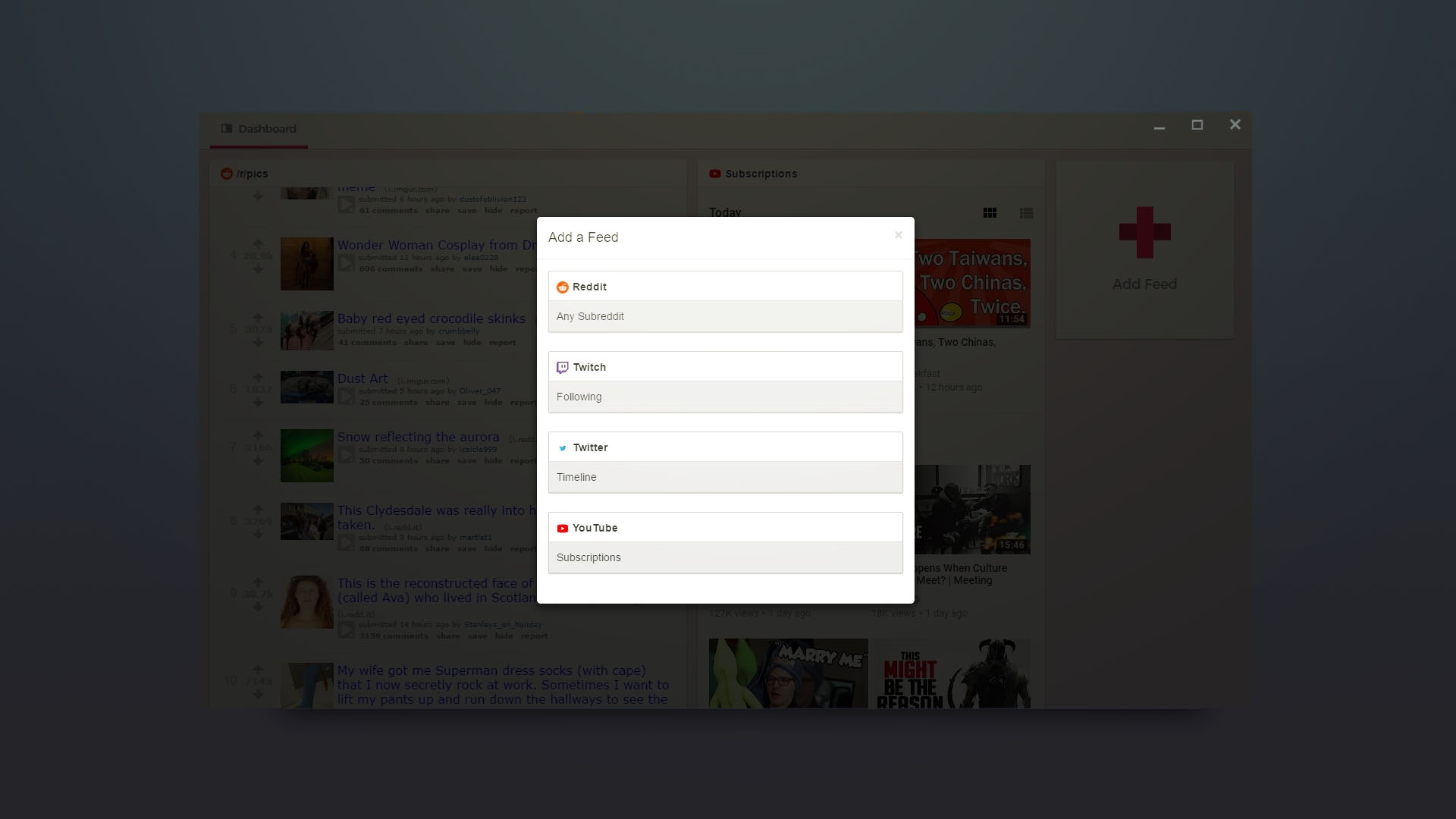Click the red plus Add Feed icon

point(1145,232)
